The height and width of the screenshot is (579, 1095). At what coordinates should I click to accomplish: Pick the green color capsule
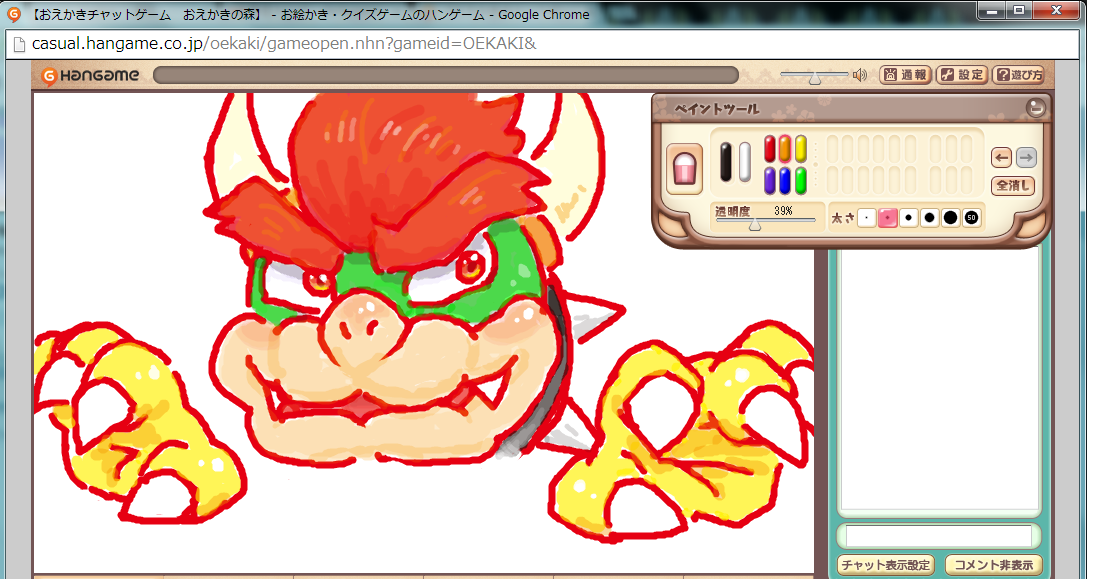coord(800,181)
